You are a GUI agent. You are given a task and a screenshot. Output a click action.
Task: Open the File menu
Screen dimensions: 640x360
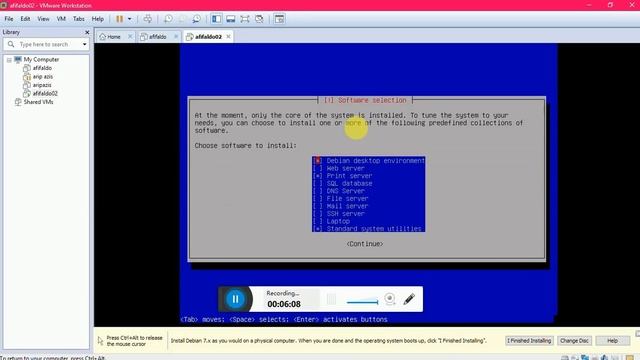pyautogui.click(x=9, y=19)
